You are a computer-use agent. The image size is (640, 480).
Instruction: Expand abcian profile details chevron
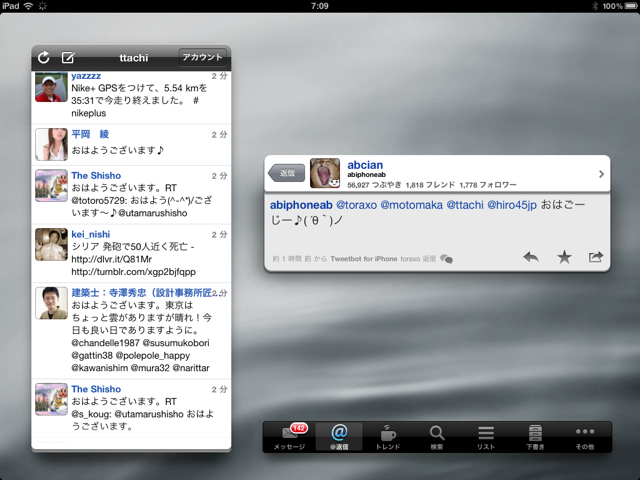[600, 174]
